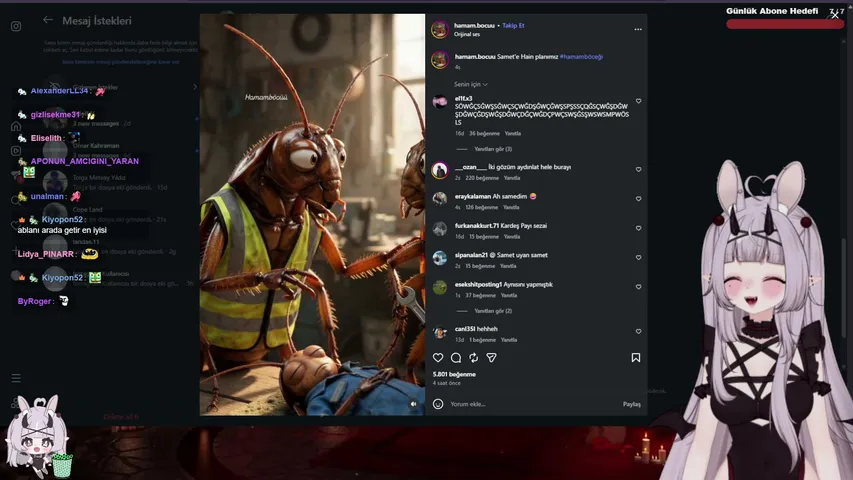853x480 pixels.
Task: Click AlexanderLL34 username in chat overlay
Action: click(59, 91)
